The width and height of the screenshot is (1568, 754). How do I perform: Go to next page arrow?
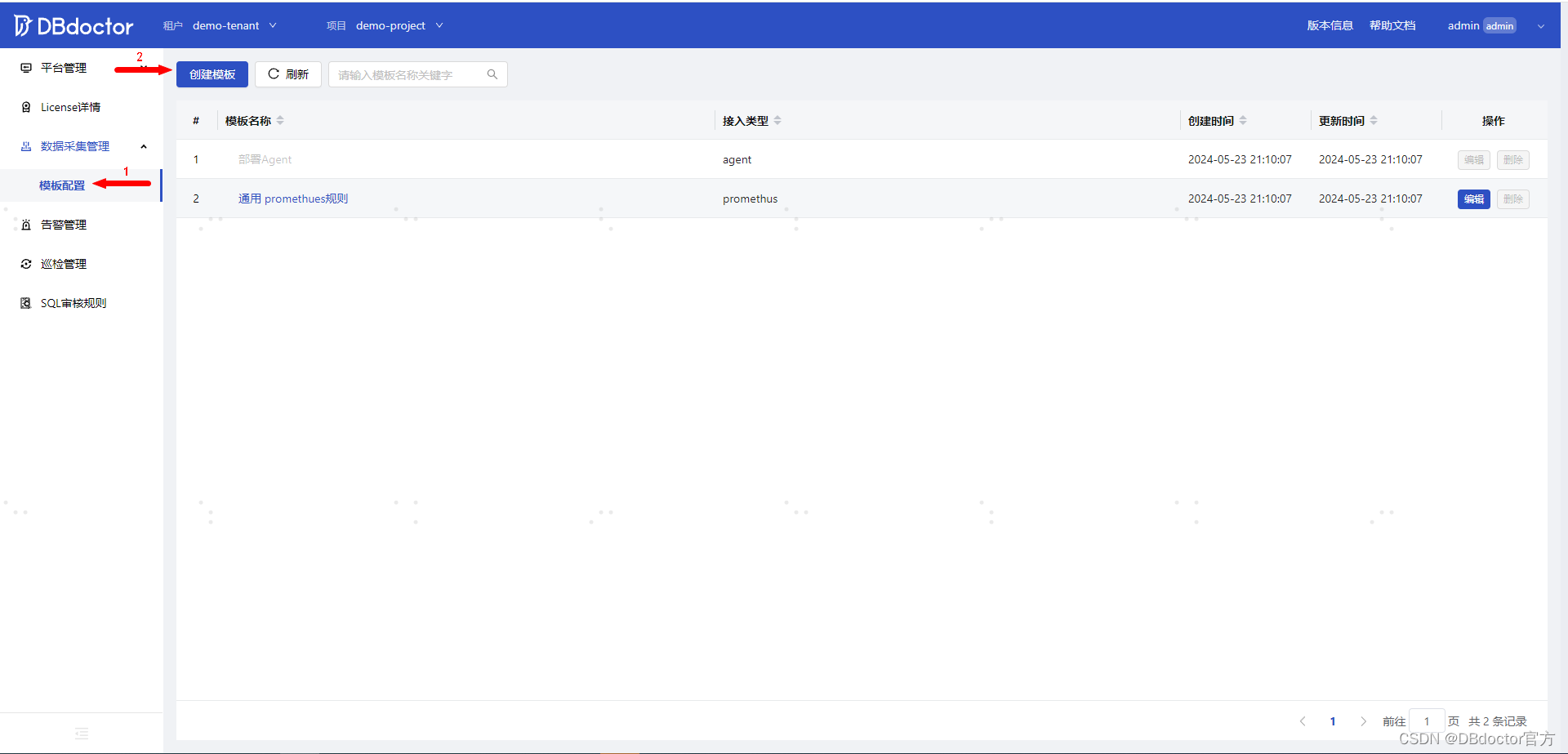pyautogui.click(x=1363, y=721)
